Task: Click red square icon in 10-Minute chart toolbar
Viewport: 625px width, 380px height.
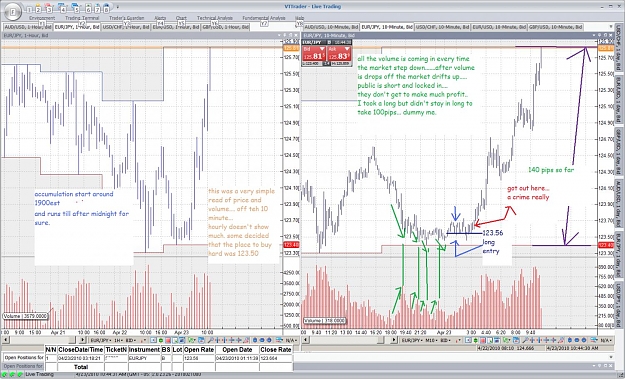Action: point(482,340)
